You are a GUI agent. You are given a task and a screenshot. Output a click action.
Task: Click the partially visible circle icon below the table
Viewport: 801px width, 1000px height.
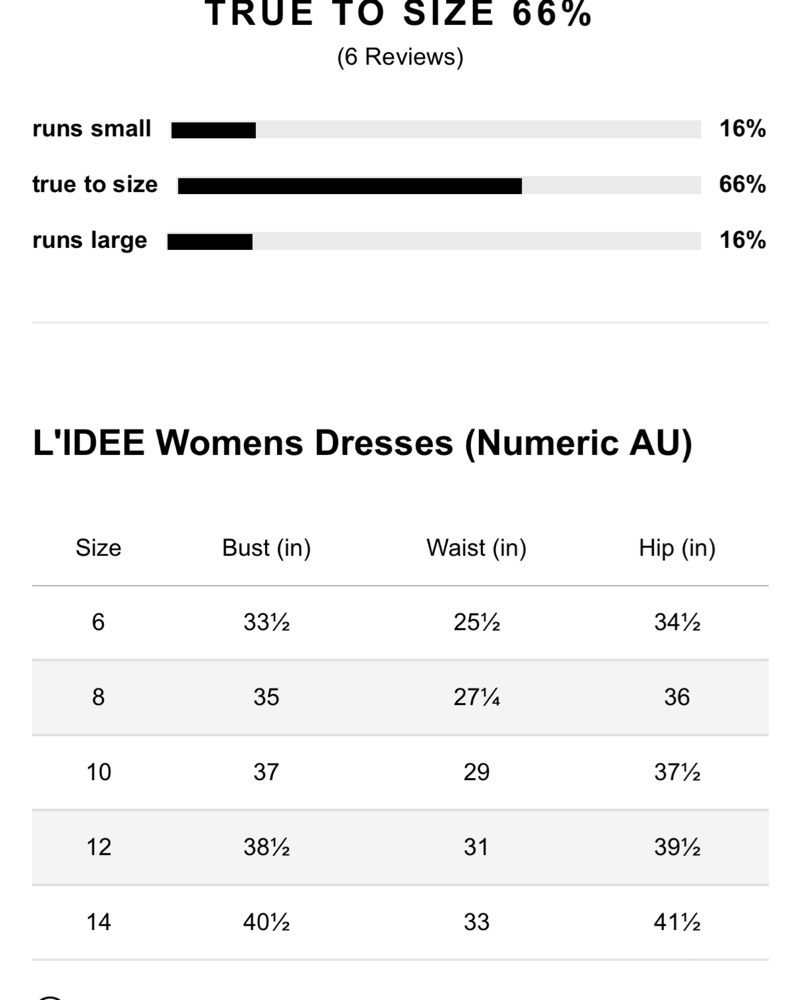[x=50, y=996]
